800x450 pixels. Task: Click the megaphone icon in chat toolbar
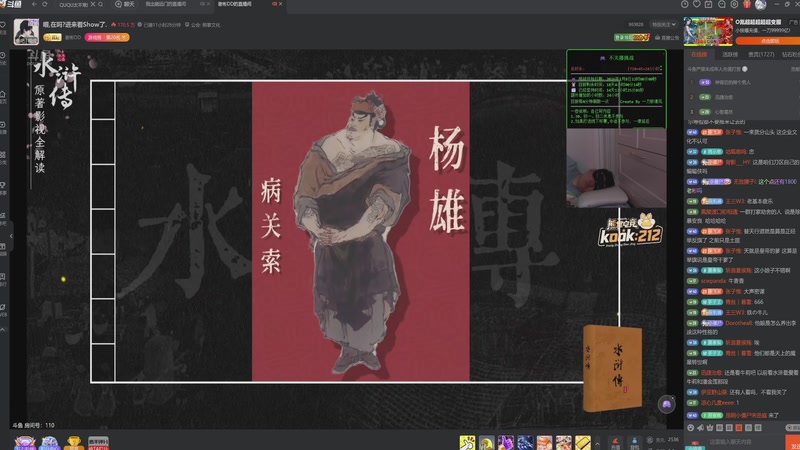(x=701, y=428)
